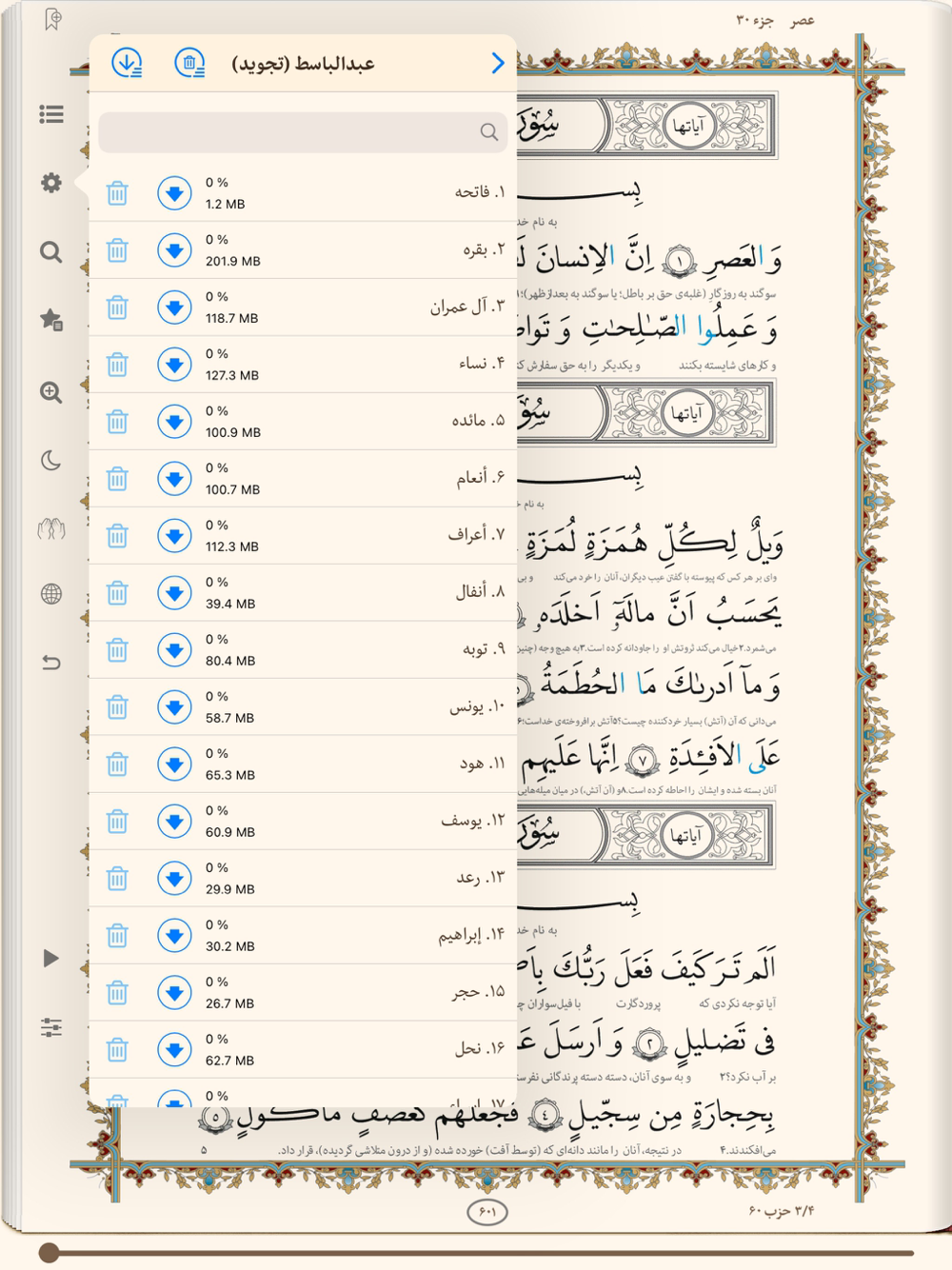
Task: Download all recitations icon in header
Action: click(127, 63)
